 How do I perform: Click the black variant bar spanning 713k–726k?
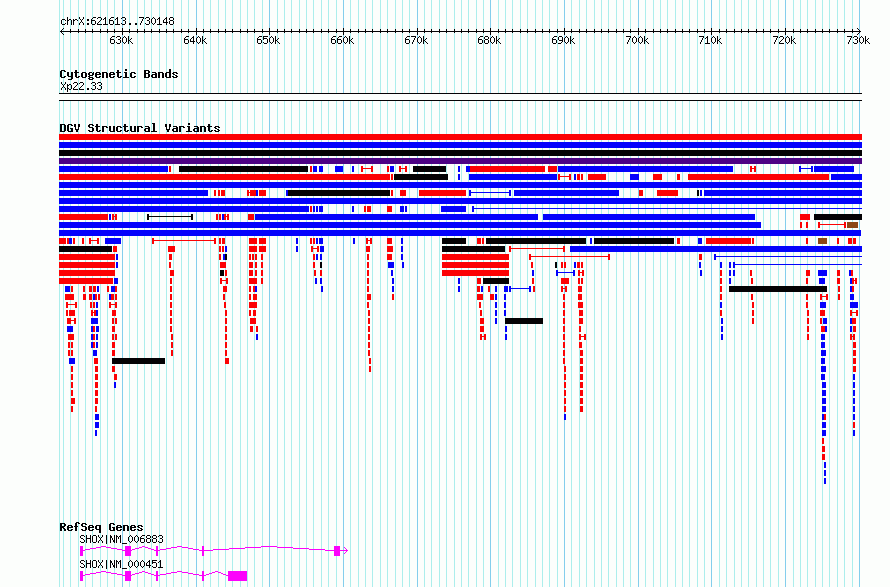778,289
